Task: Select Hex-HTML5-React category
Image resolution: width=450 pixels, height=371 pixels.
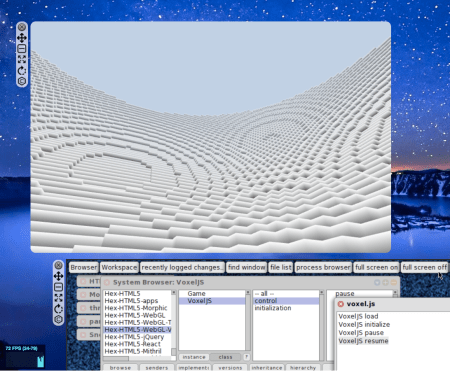Action: click(x=137, y=344)
